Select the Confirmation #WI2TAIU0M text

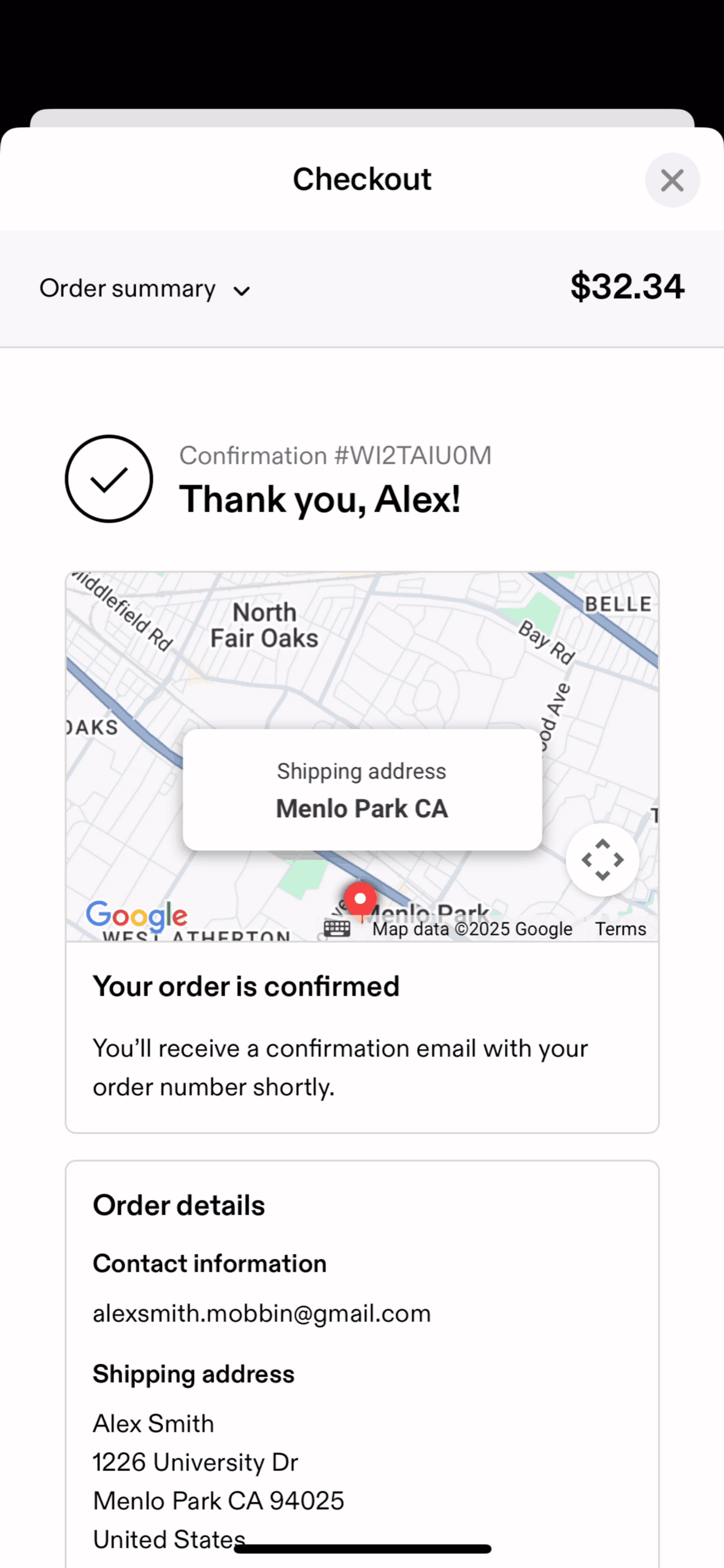[335, 456]
